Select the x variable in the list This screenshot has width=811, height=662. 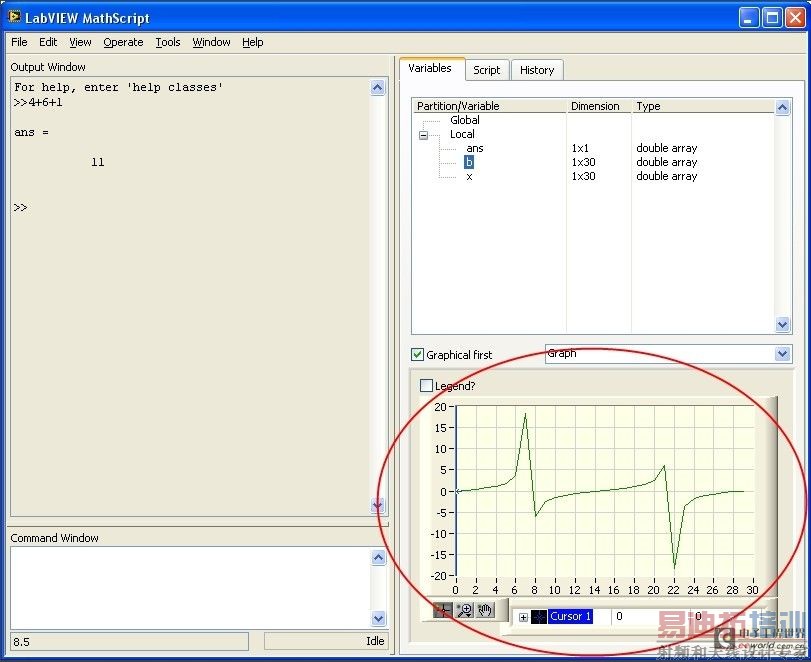pyautogui.click(x=469, y=176)
